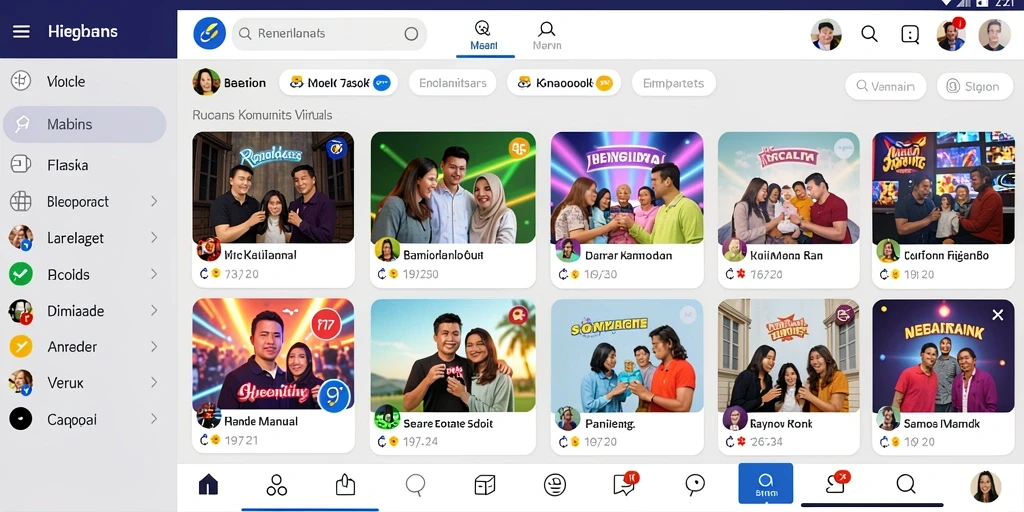This screenshot has width=1024, height=512.
Task: Click the blue circular app logo
Action: point(209,33)
